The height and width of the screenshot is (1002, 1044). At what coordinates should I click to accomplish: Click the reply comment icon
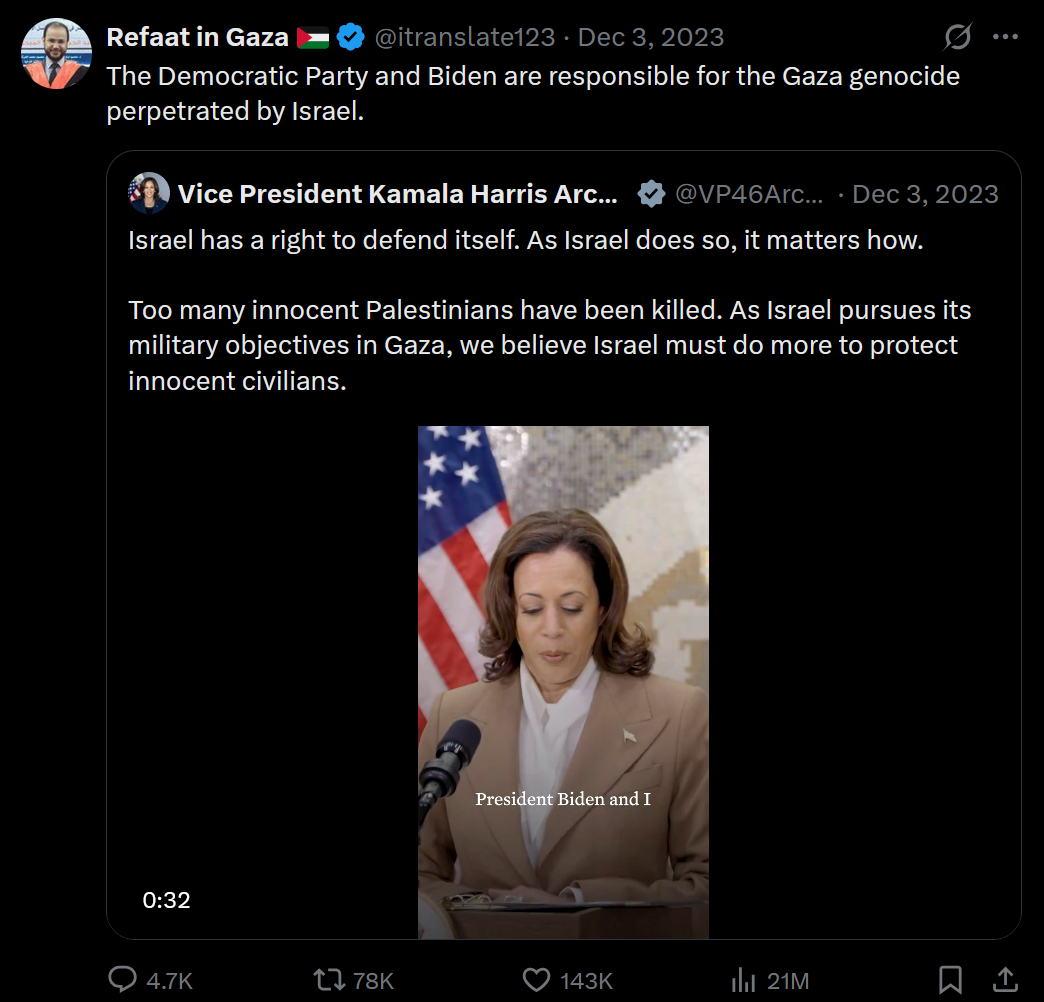tap(122, 980)
